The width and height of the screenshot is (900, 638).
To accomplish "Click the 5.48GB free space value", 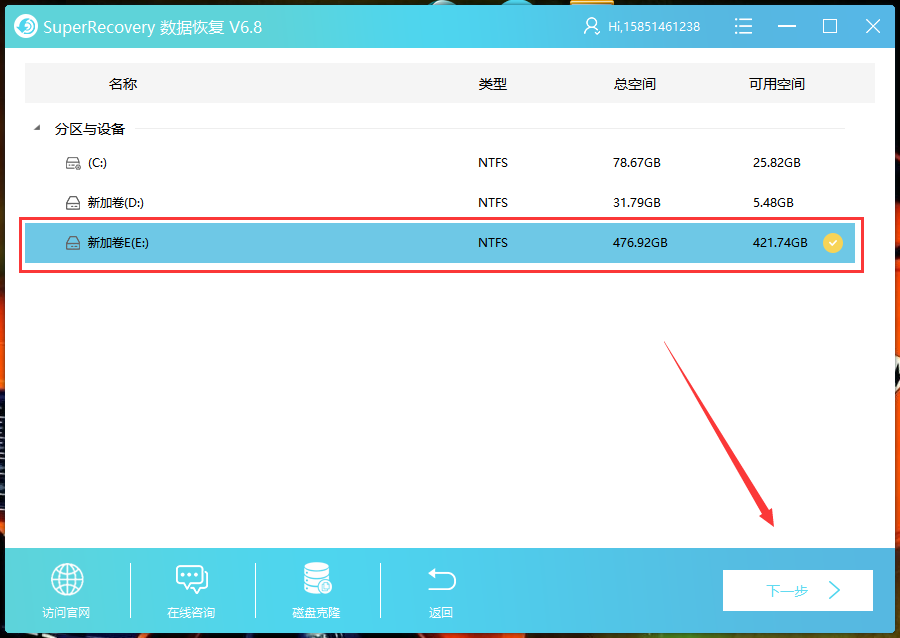I will 773,203.
